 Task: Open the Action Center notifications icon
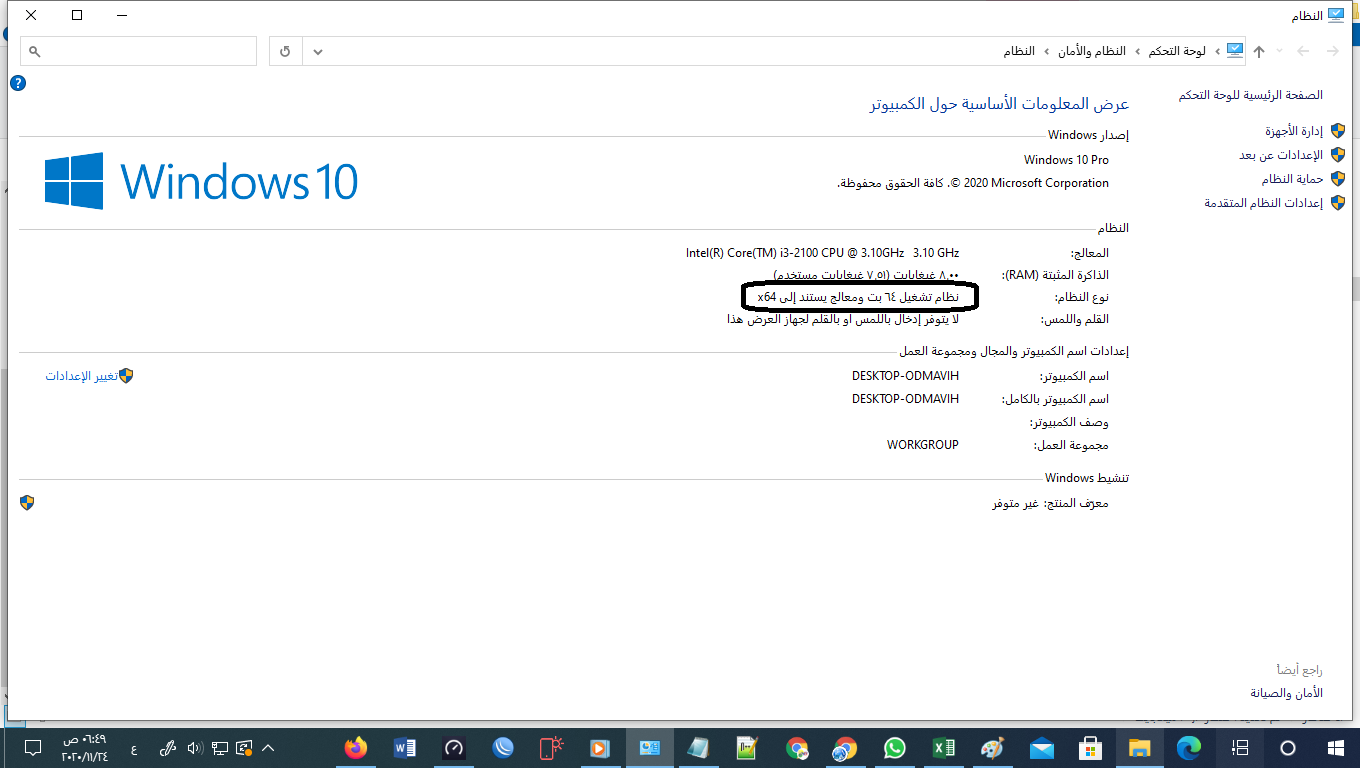32,748
